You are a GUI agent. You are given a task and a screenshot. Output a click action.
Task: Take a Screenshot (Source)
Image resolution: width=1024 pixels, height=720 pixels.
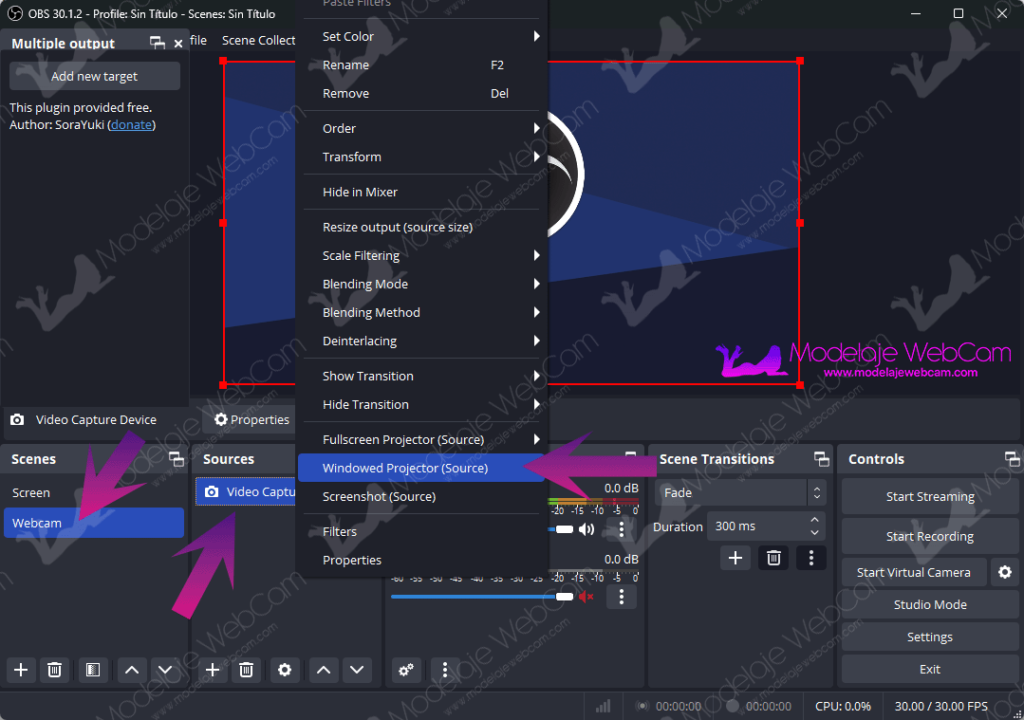(422, 497)
